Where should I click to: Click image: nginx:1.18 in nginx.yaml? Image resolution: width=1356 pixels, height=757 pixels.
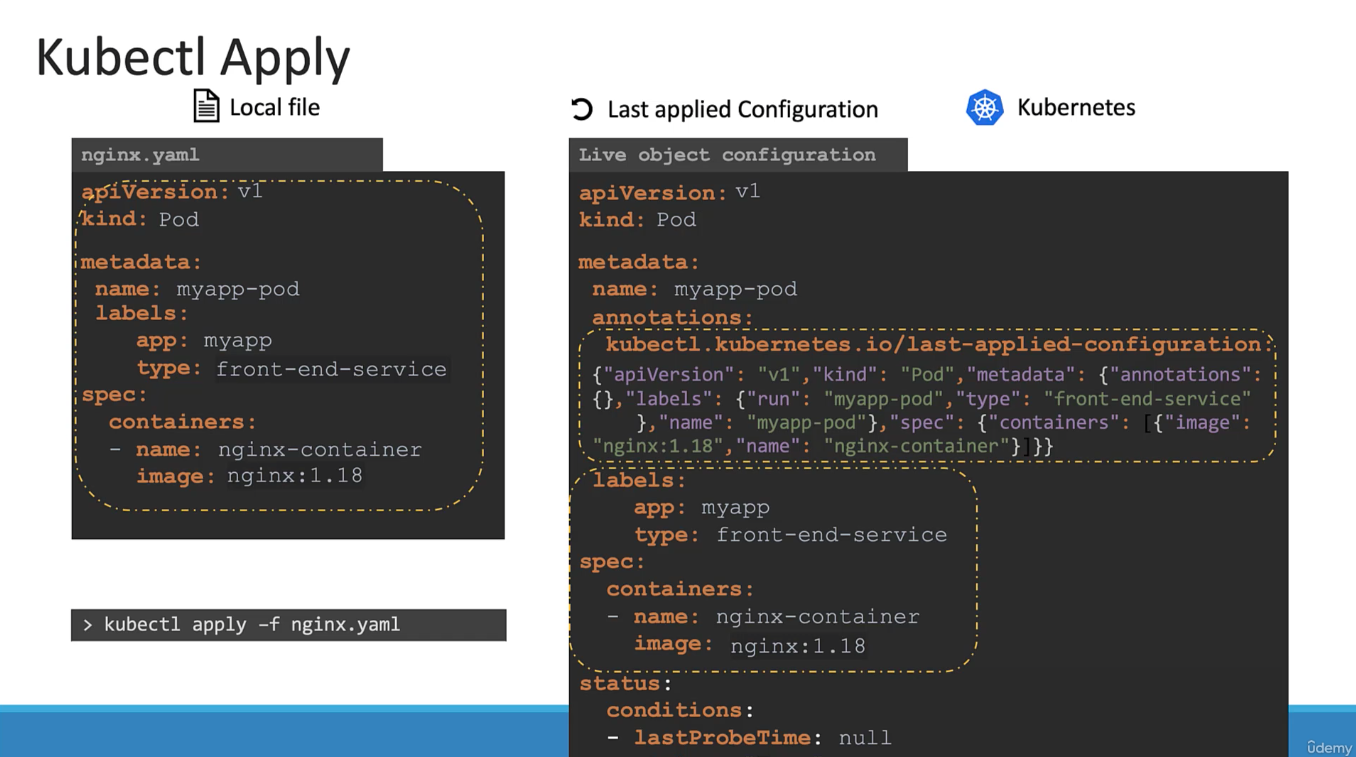pos(249,476)
